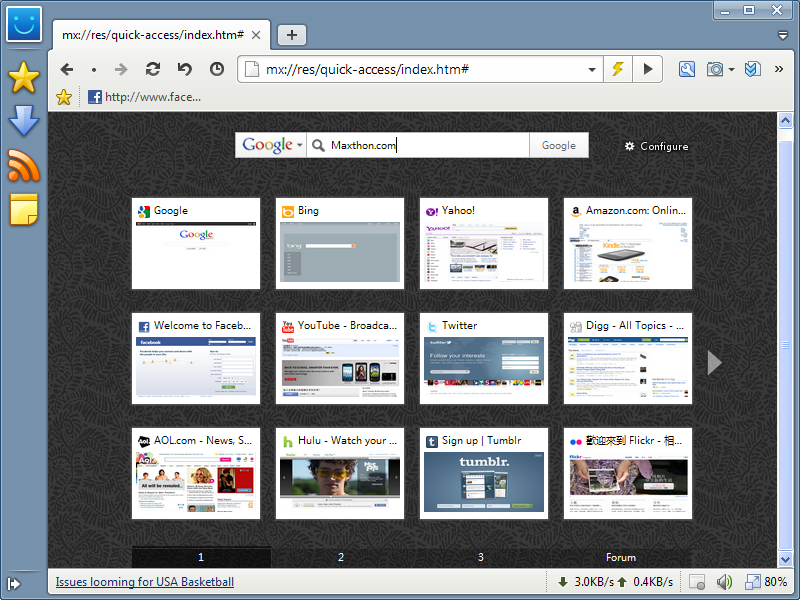Screen dimensions: 800x600
Task: Open Issues looming for USA Basketball link
Action: [x=144, y=582]
